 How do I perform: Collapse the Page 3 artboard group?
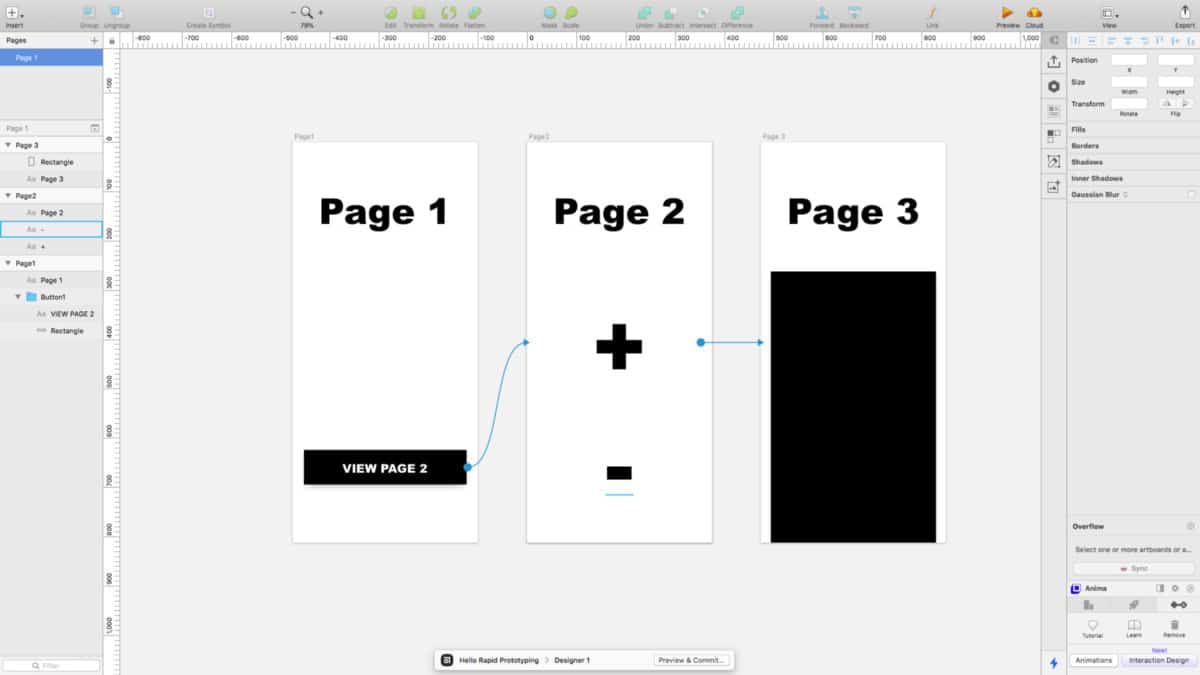(8, 145)
